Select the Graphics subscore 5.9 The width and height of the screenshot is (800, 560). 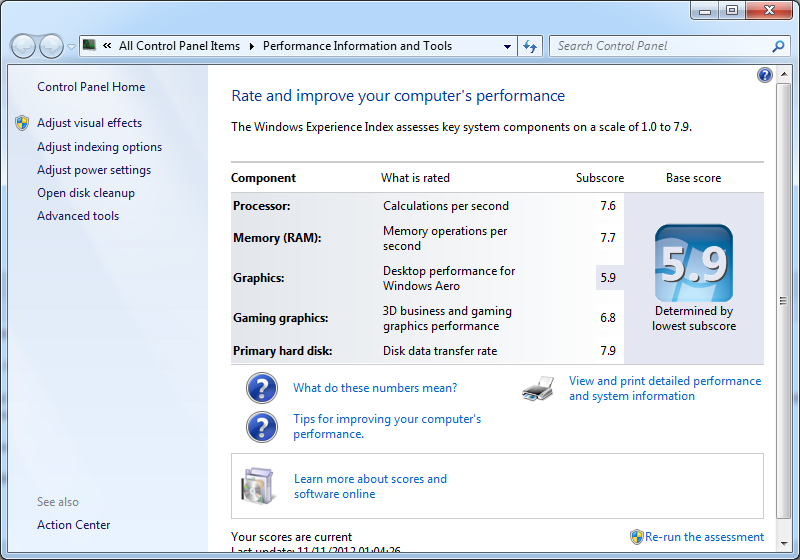click(x=608, y=277)
